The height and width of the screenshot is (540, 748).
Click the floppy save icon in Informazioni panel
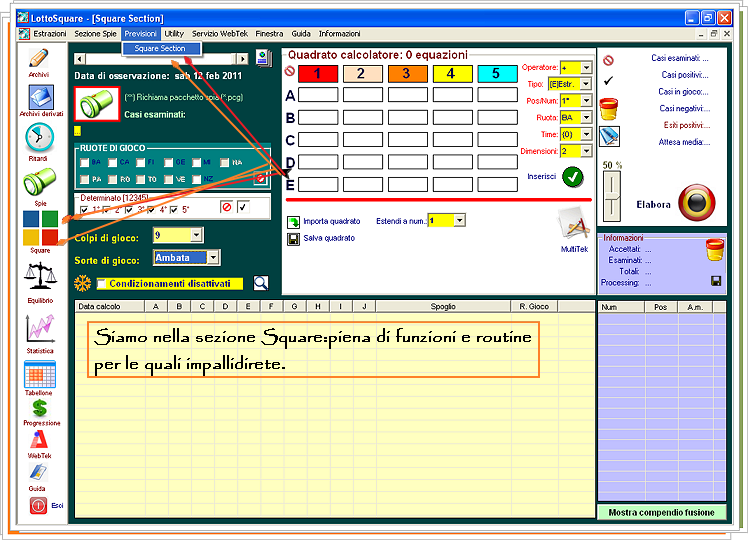716,281
